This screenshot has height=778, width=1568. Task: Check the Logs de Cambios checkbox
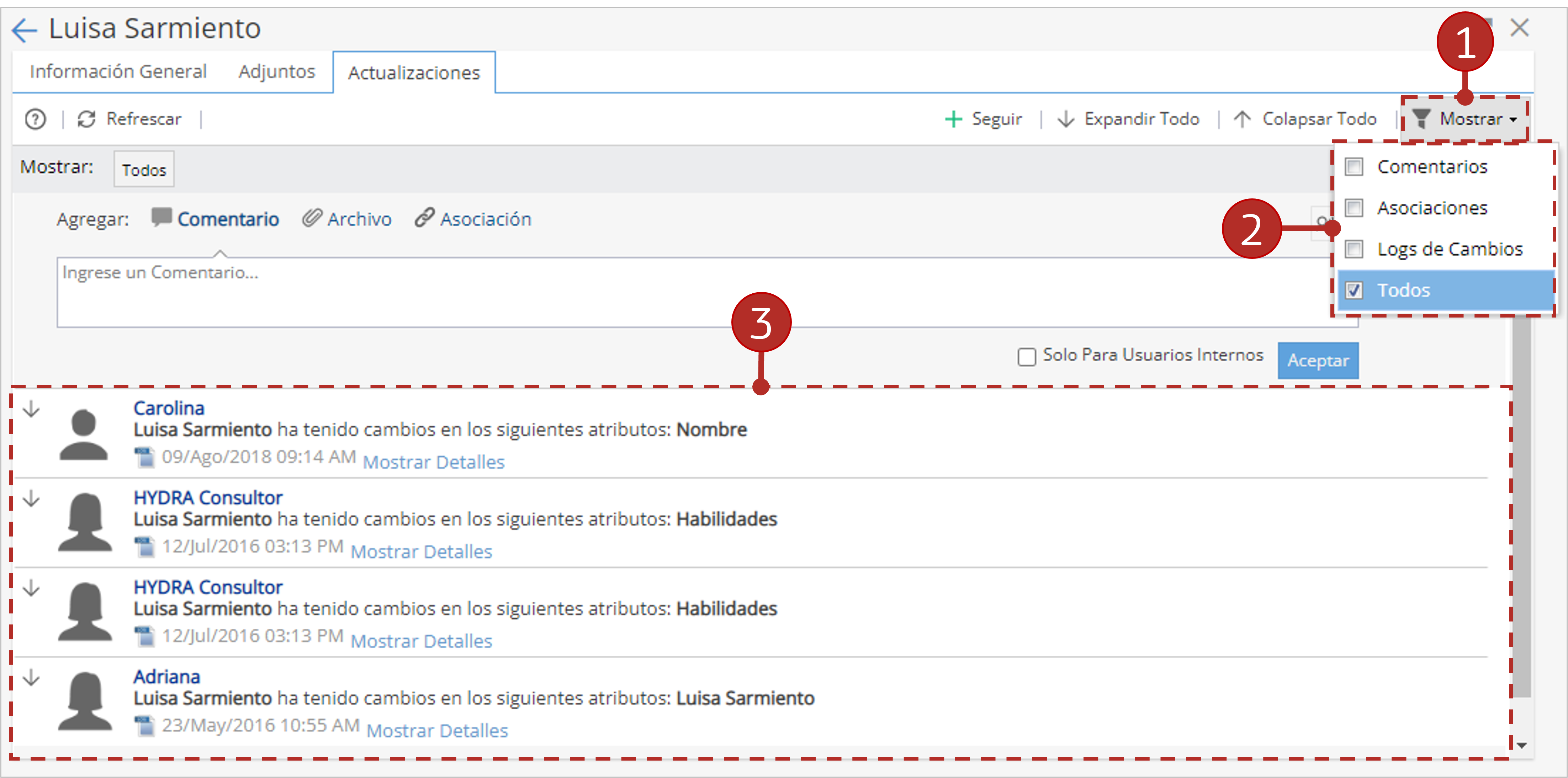pos(1354,249)
